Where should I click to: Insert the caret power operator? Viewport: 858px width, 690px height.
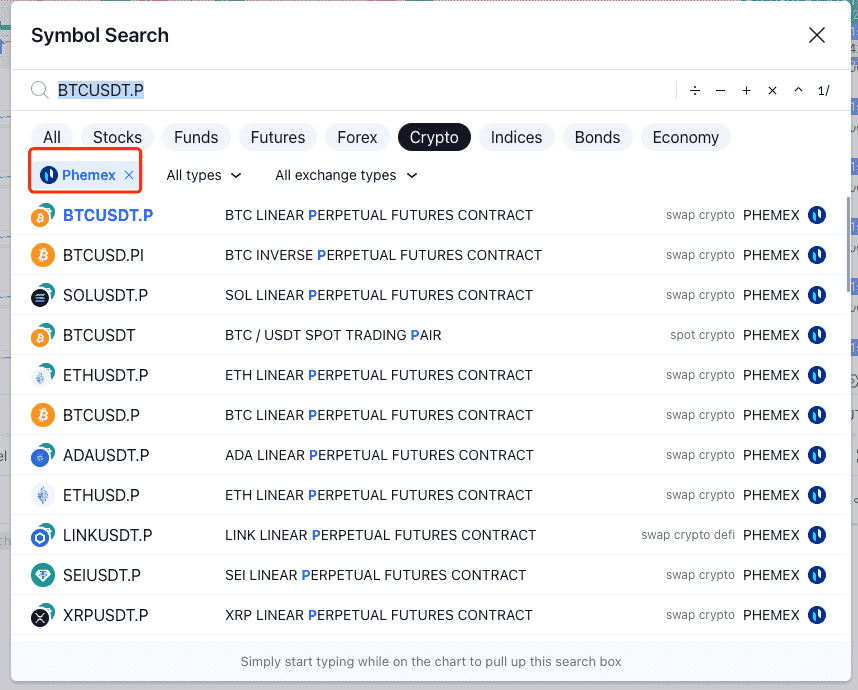[x=798, y=90]
